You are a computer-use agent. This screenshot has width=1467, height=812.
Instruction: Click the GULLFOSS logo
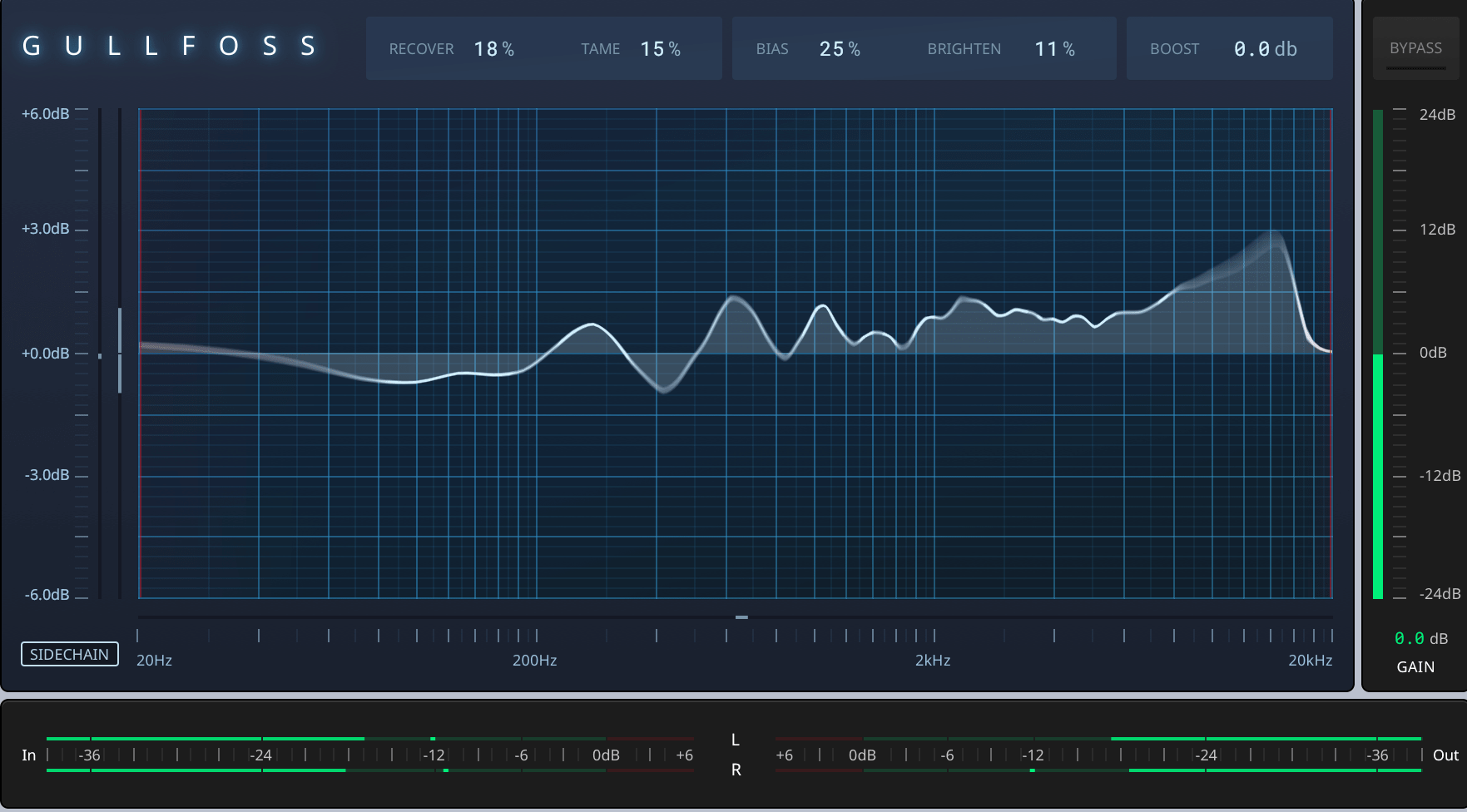point(169,46)
